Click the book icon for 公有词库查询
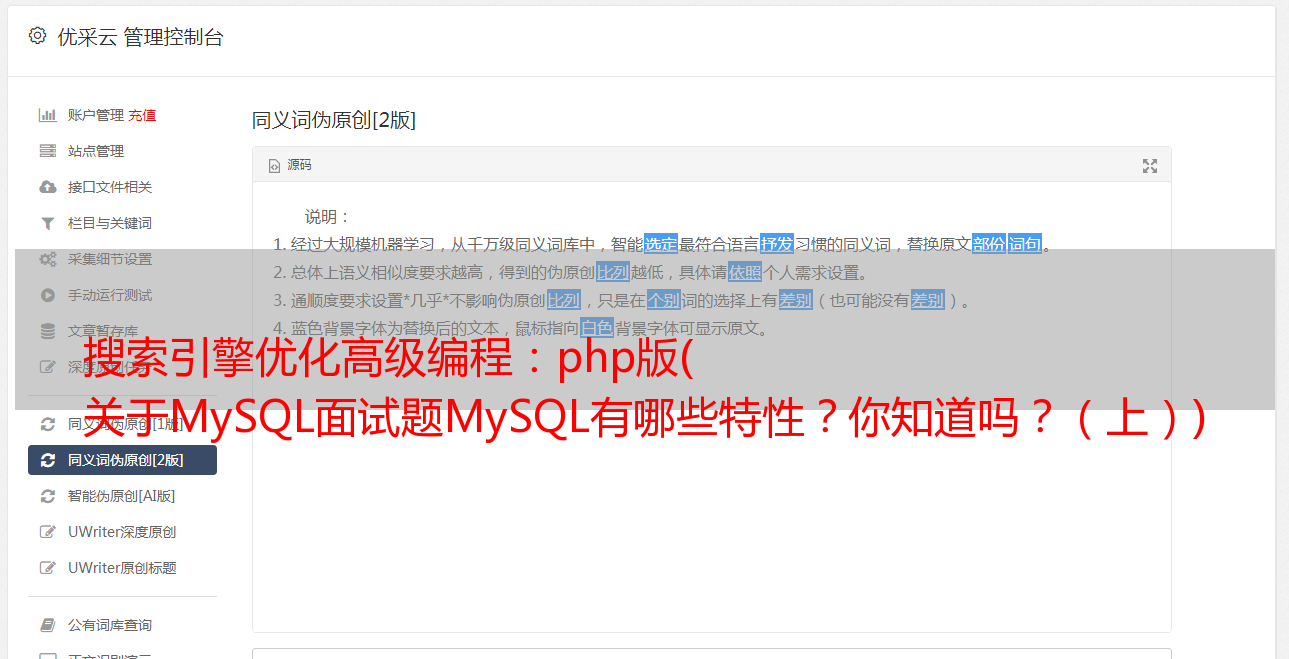 pyautogui.click(x=47, y=625)
